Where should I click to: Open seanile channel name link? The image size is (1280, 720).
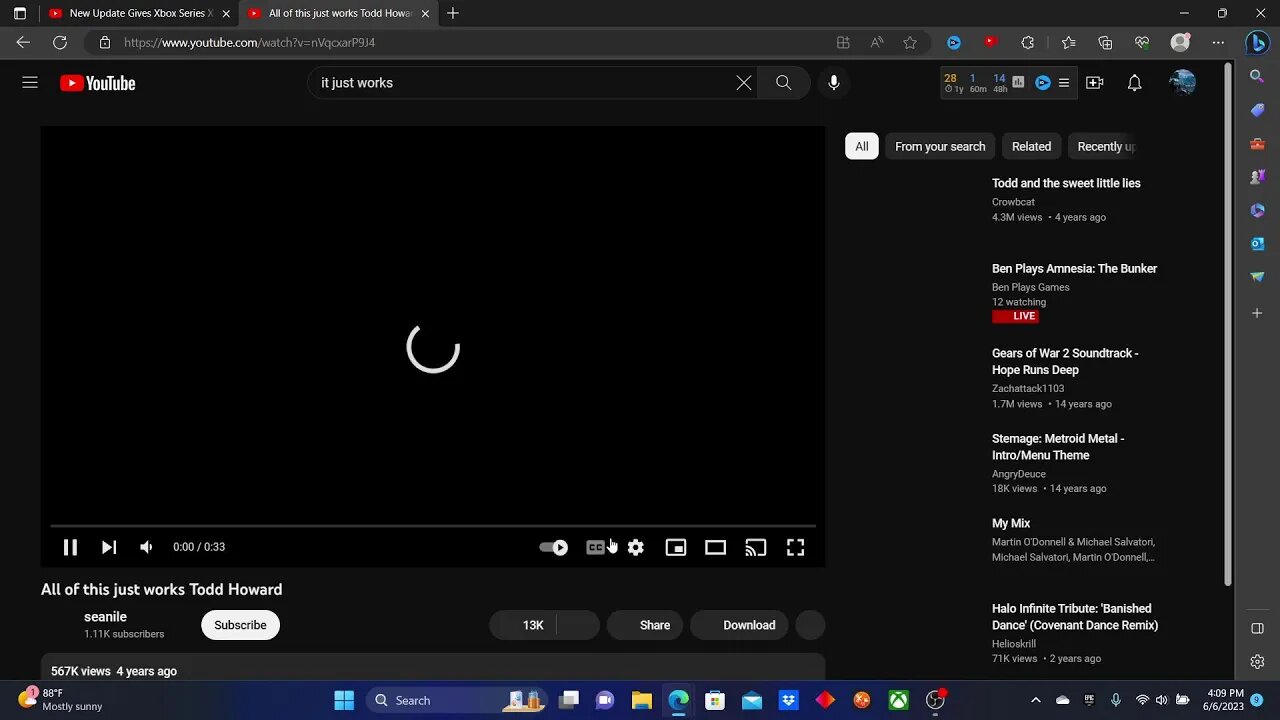pyautogui.click(x=105, y=617)
